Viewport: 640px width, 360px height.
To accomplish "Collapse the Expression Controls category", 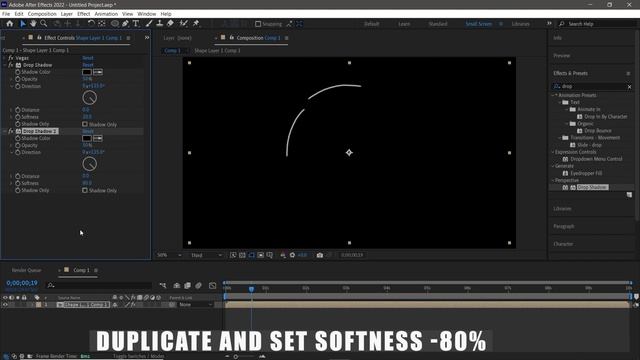I will coord(553,152).
